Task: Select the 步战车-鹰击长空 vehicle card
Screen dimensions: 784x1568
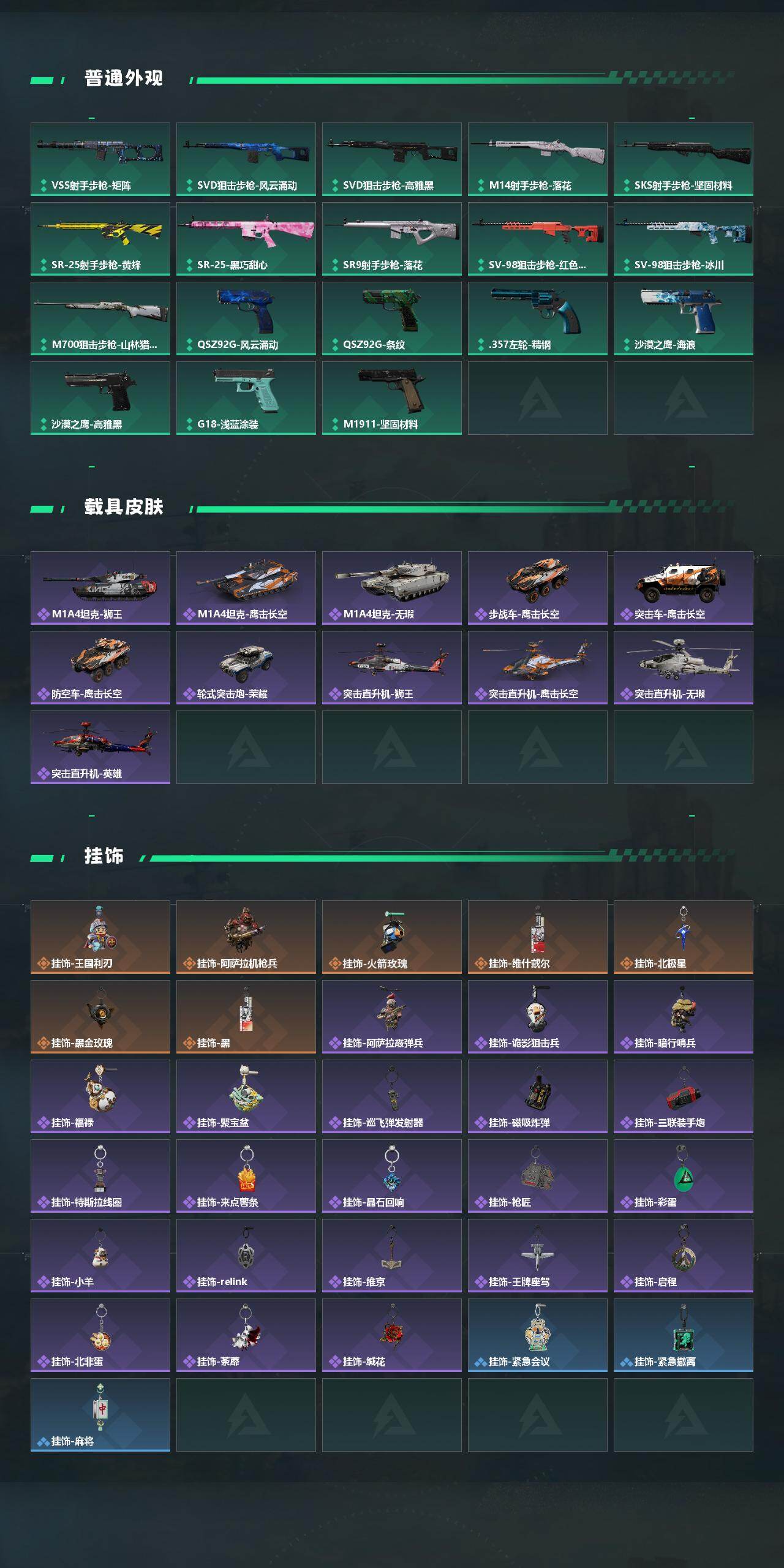Action: [538, 588]
